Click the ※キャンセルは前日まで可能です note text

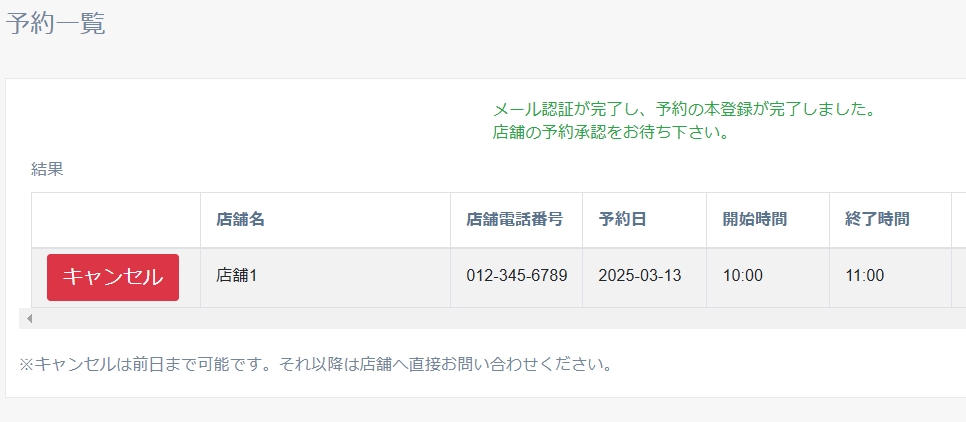tap(315, 363)
